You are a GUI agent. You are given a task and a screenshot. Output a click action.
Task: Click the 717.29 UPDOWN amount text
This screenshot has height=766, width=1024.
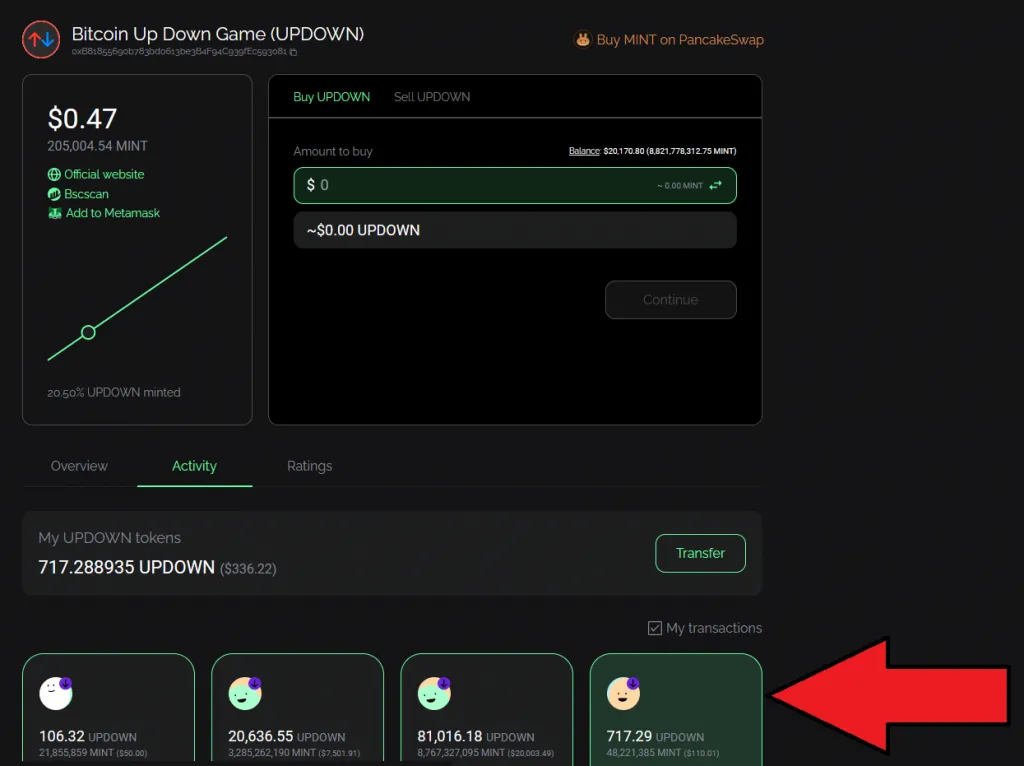pyautogui.click(x=655, y=737)
